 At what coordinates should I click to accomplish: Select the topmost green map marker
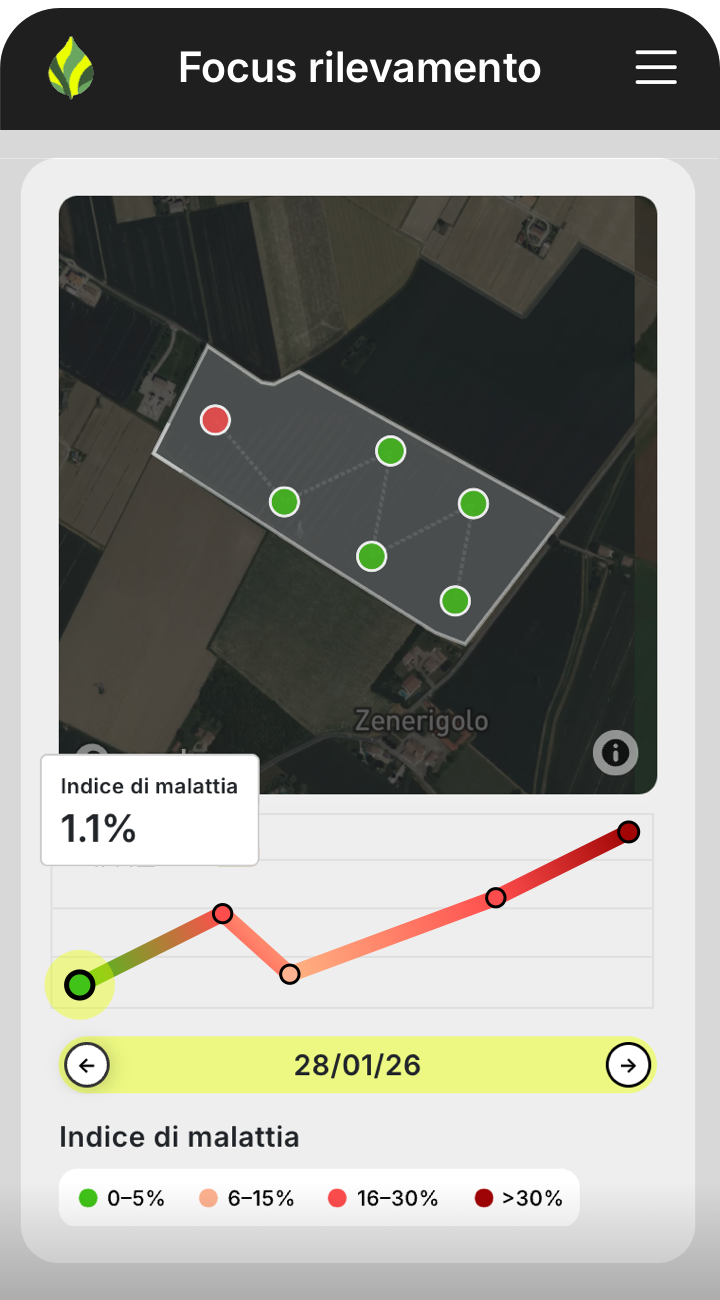point(390,451)
